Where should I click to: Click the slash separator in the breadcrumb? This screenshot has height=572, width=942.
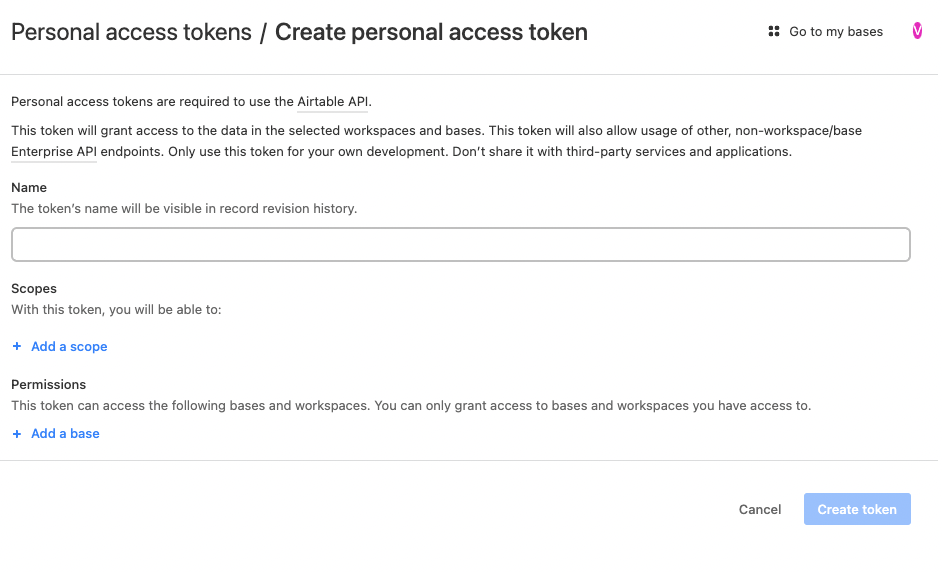pyautogui.click(x=263, y=33)
